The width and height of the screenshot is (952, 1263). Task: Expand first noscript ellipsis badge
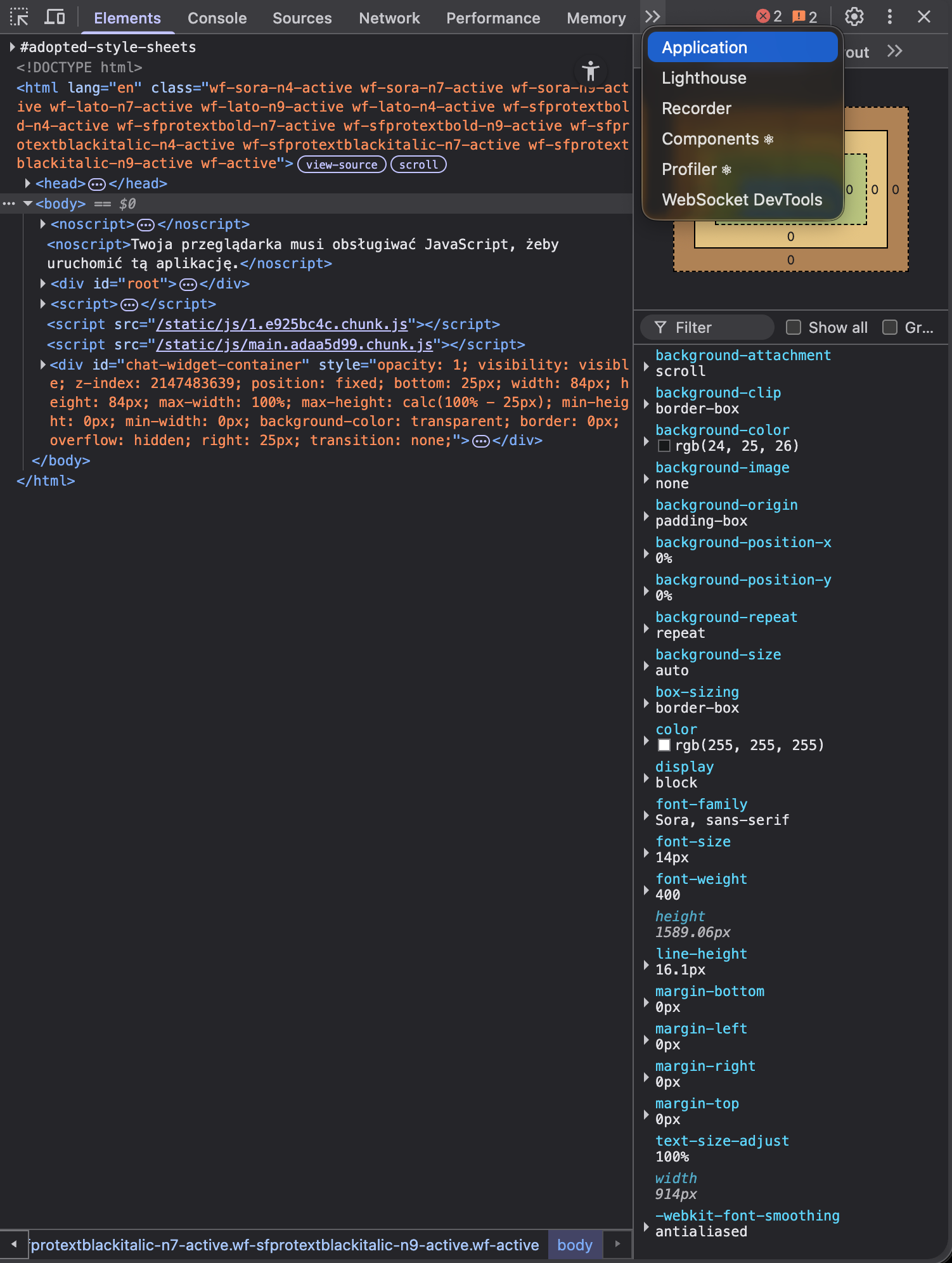click(x=146, y=224)
